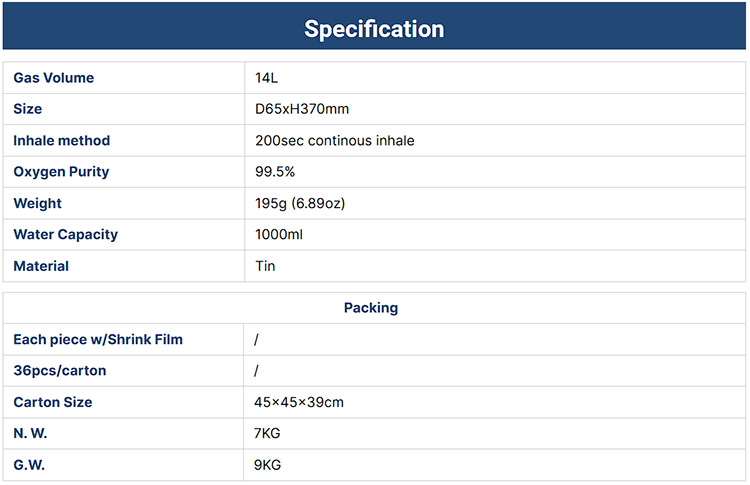
Task: Click the Inhale method label
Action: [x=62, y=141]
